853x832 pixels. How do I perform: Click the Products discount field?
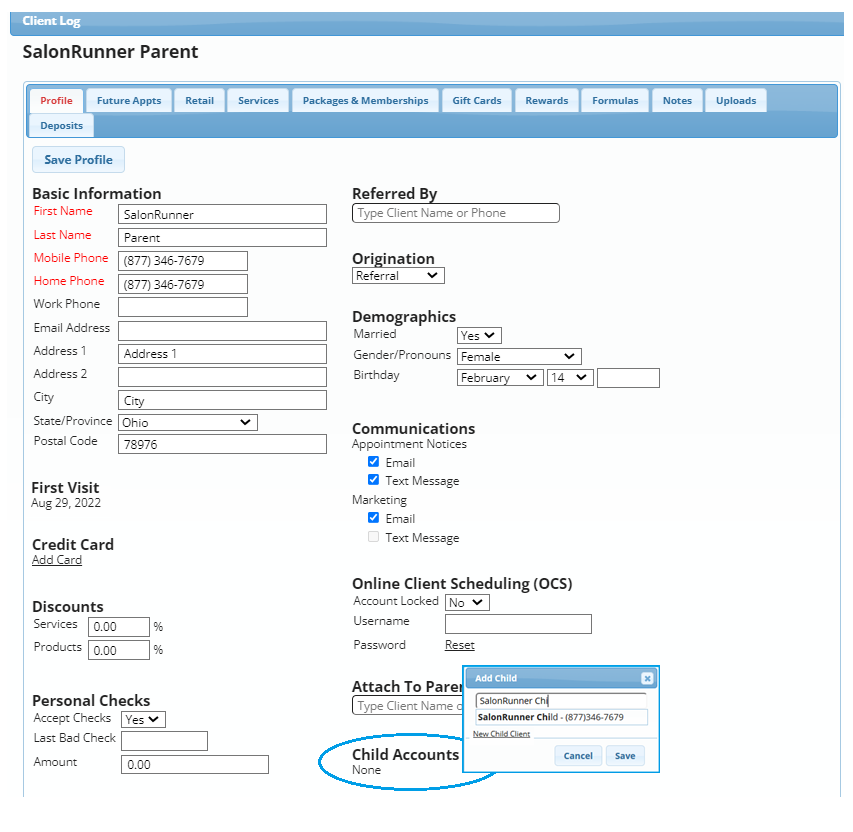coord(119,650)
